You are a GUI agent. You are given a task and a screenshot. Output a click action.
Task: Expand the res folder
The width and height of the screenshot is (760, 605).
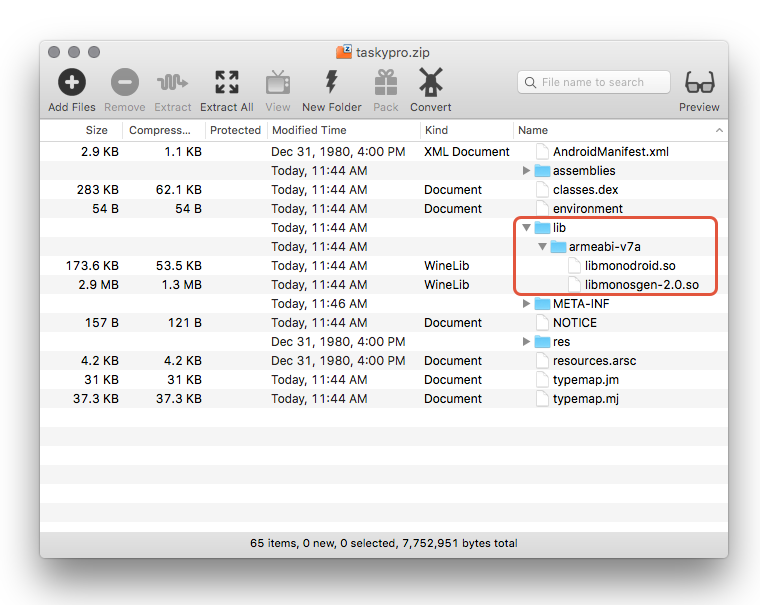(x=527, y=342)
